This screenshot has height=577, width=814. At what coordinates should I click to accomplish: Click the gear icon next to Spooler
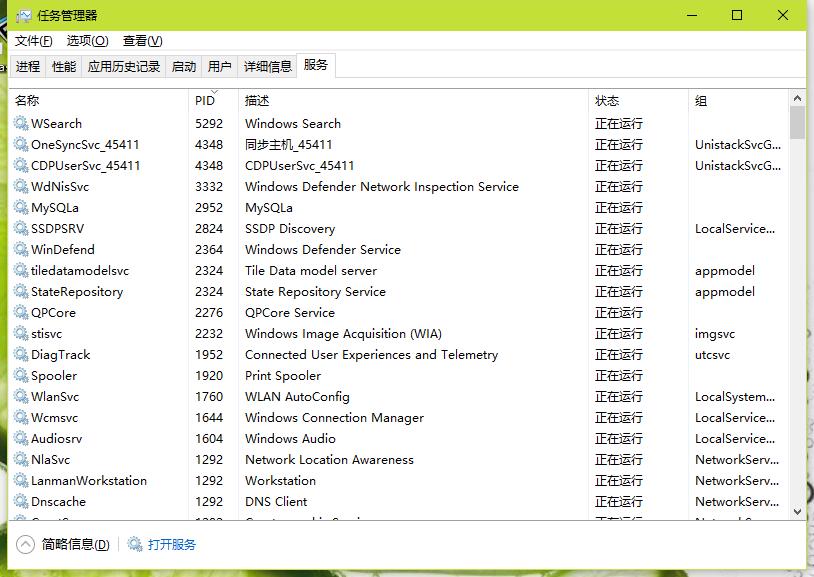pyautogui.click(x=21, y=375)
